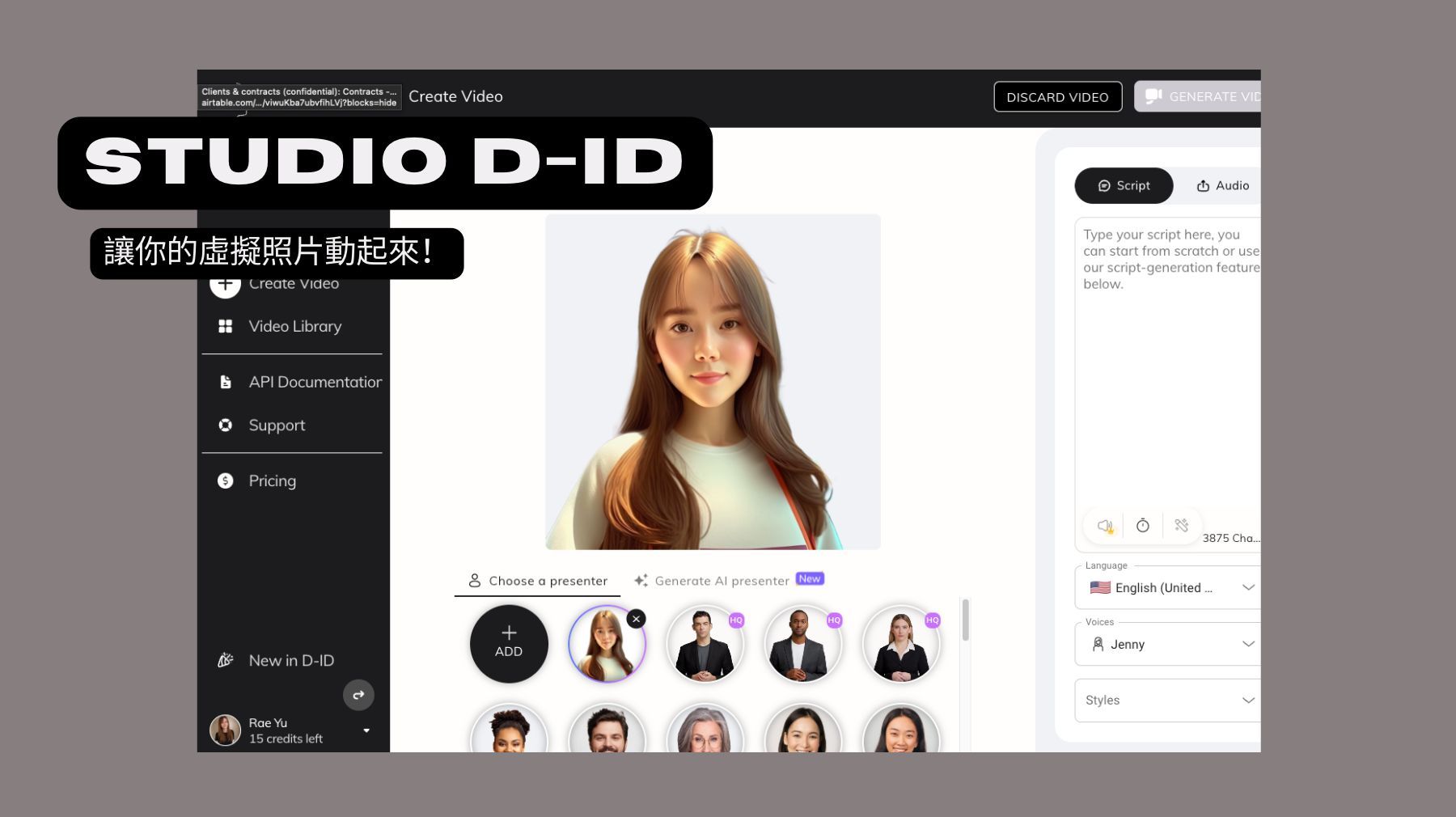This screenshot has height=817, width=1456.
Task: Open the Rae Yu account menu arrow
Action: click(x=366, y=730)
